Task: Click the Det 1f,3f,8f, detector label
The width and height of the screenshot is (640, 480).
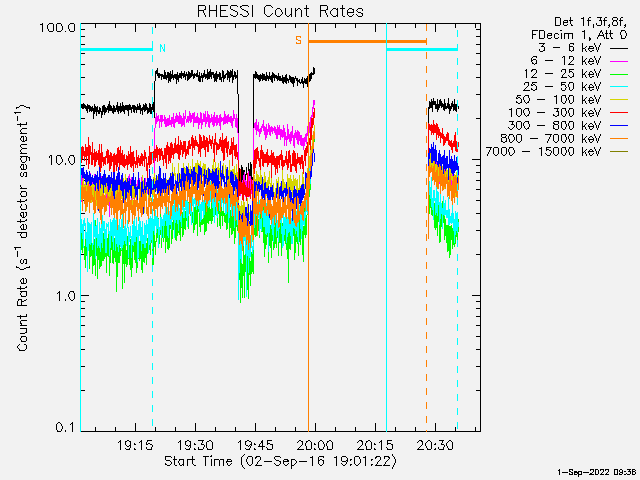Action: click(590, 22)
